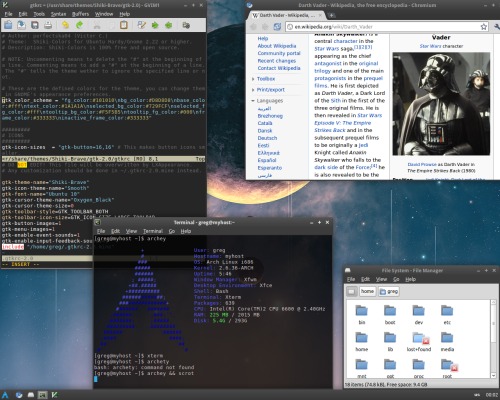Open the Esperanto language link
The width and height of the screenshot is (500, 400).
click(x=270, y=168)
